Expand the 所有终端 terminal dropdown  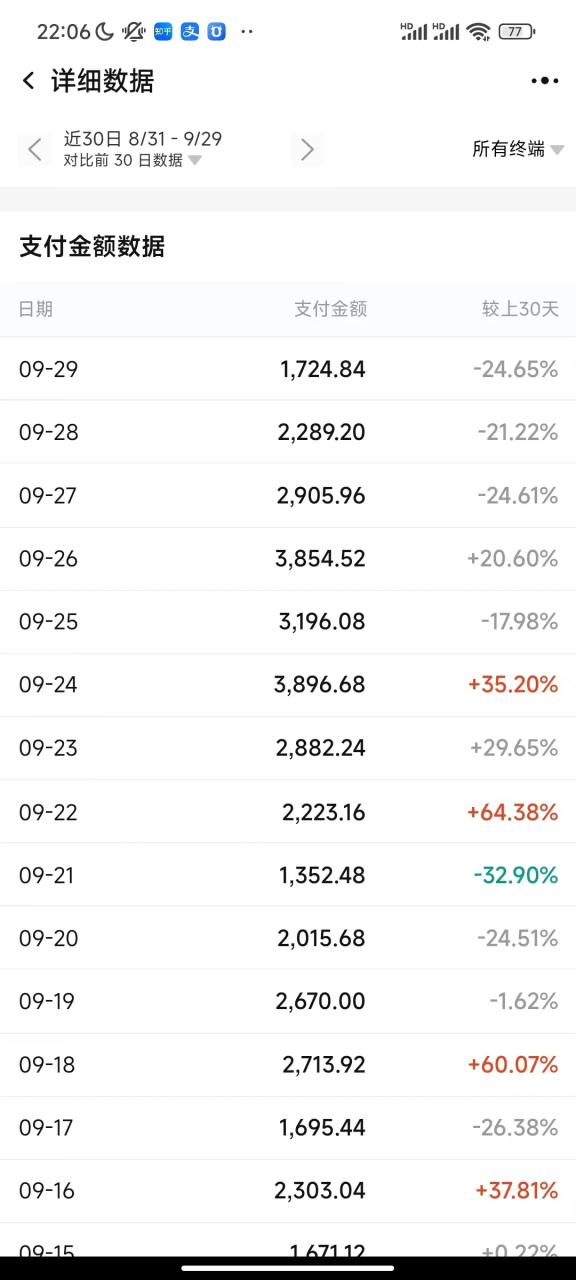pos(518,149)
